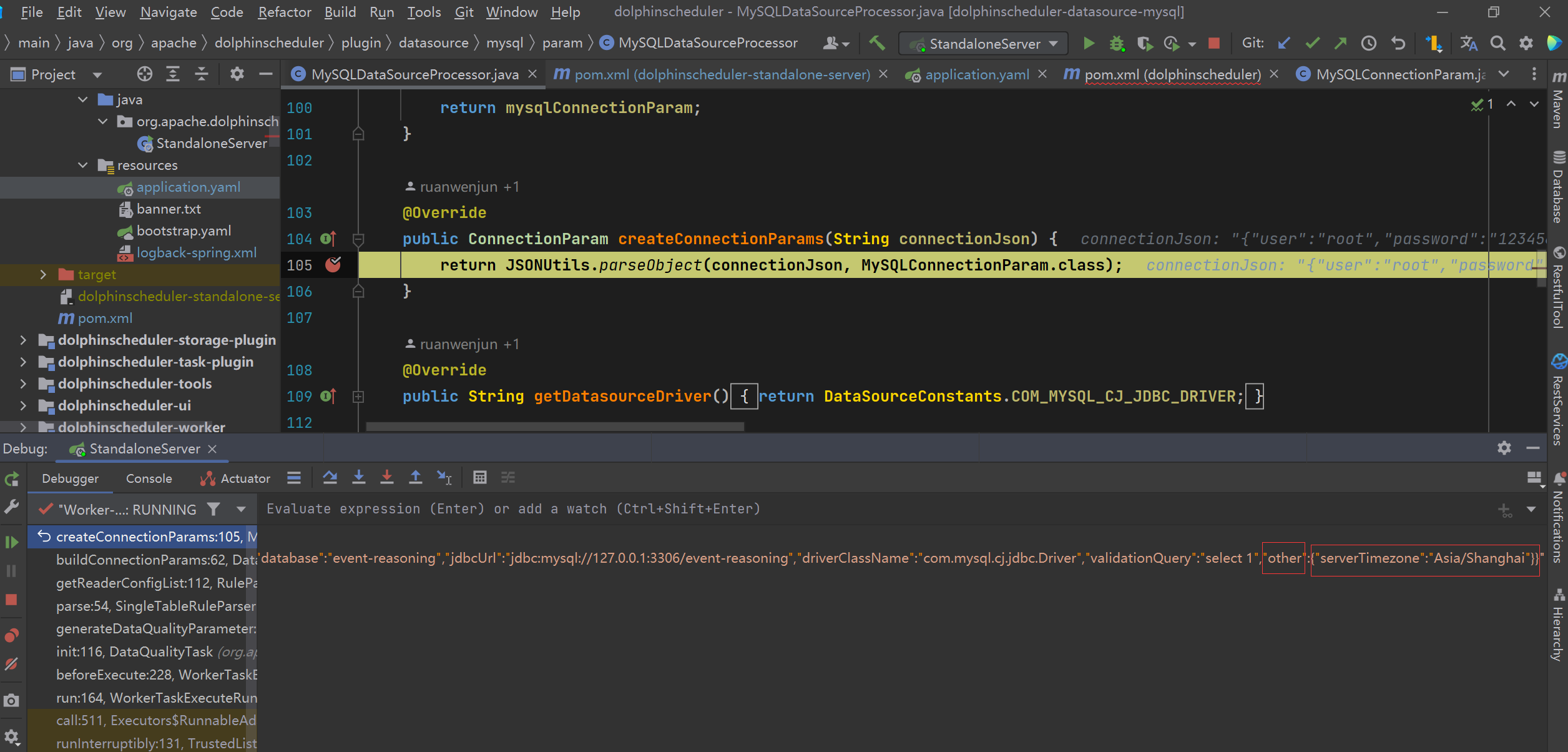Open the Evaluate Expression calculator icon
The height and width of the screenshot is (752, 1568).
tap(479, 478)
